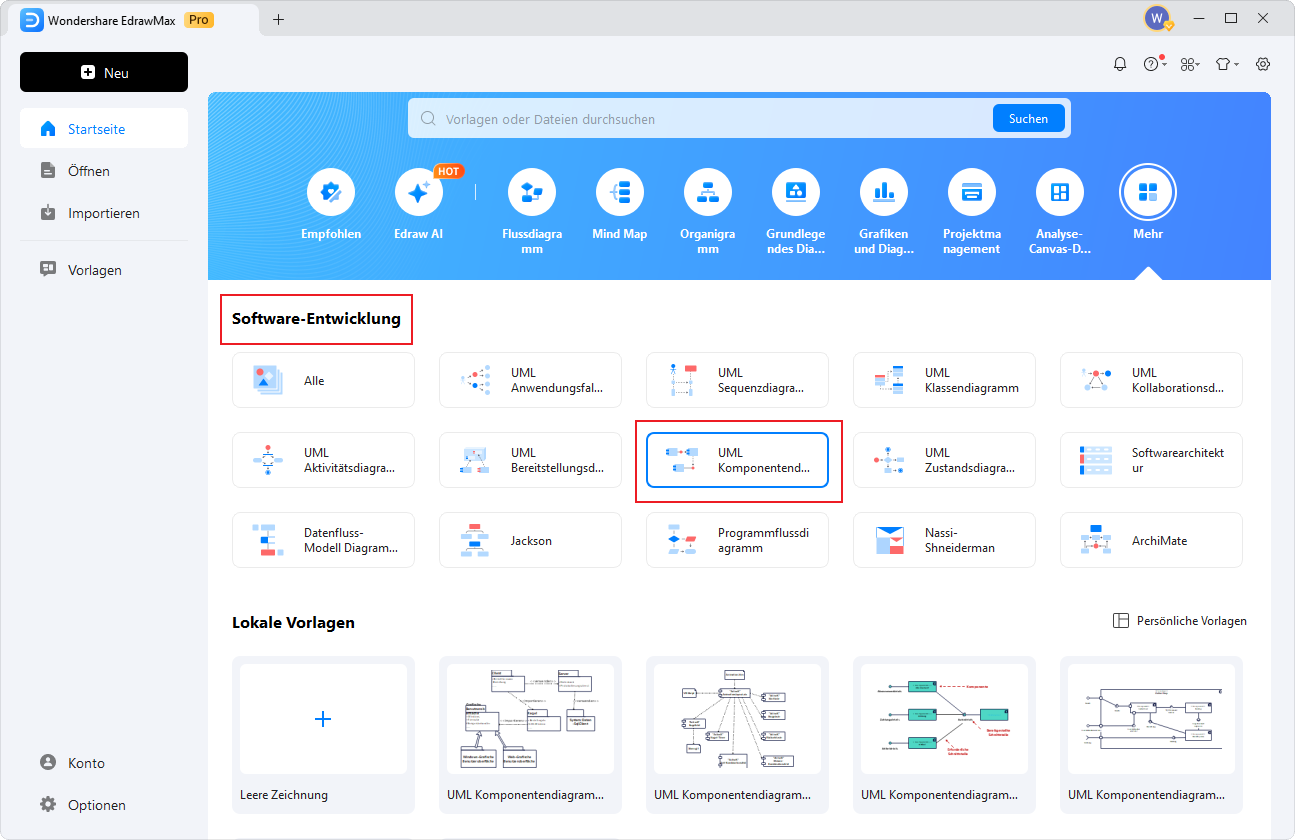Open settings gear icon at top right
This screenshot has width=1295, height=840.
1263,64
